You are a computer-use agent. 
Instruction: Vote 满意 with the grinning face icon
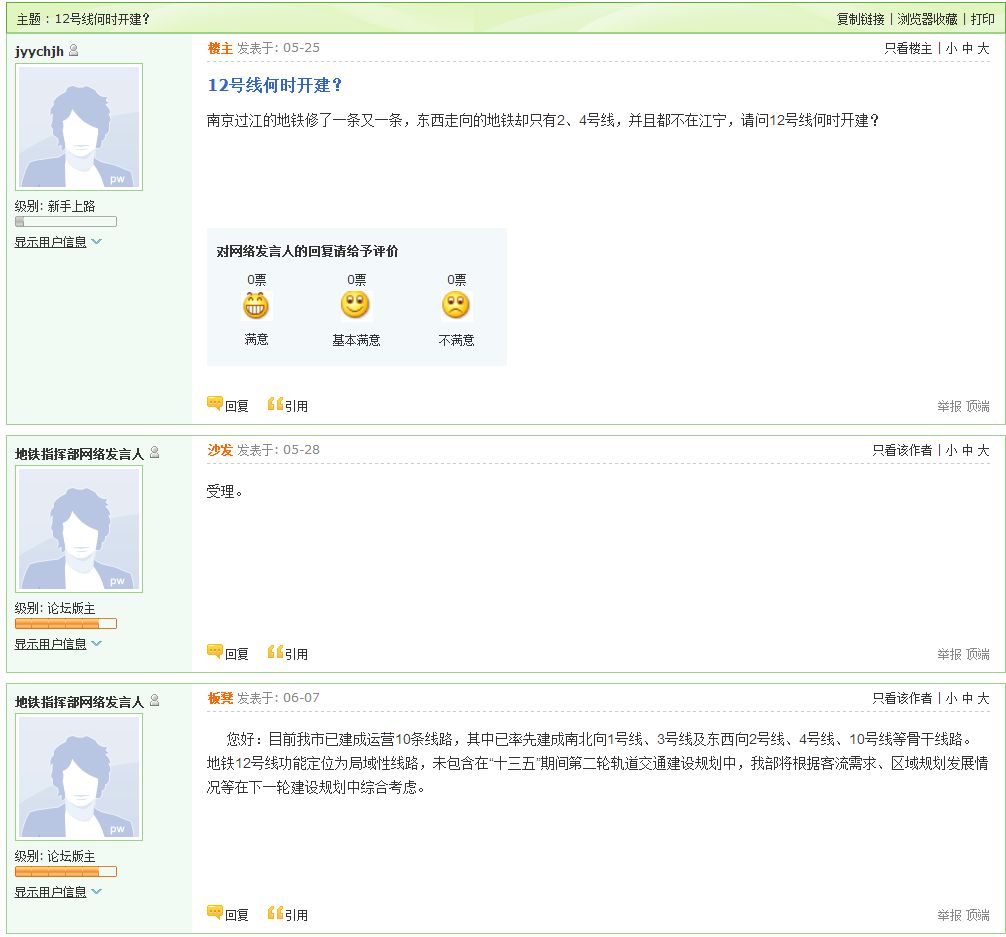(255, 305)
